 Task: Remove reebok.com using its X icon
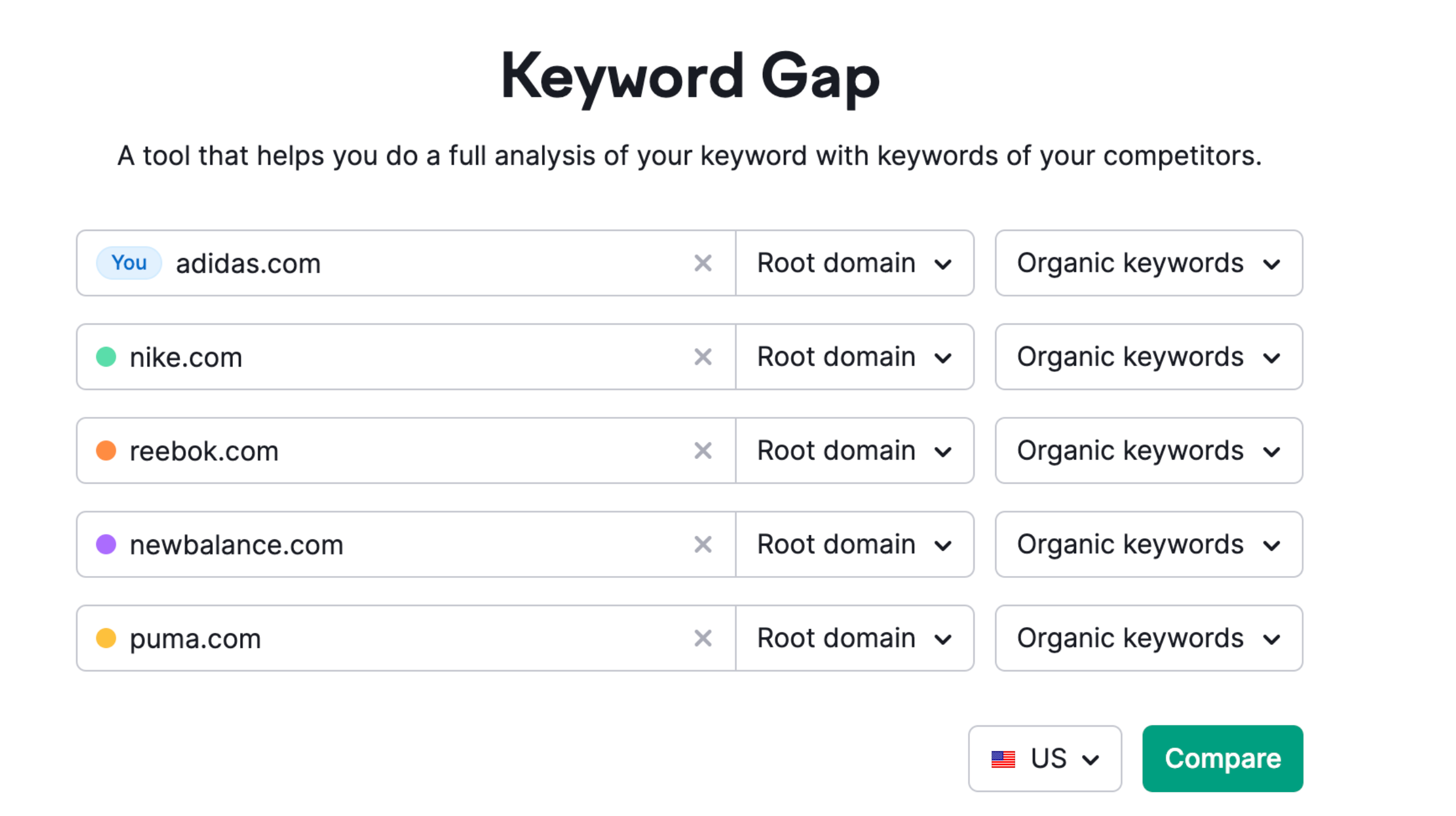703,451
